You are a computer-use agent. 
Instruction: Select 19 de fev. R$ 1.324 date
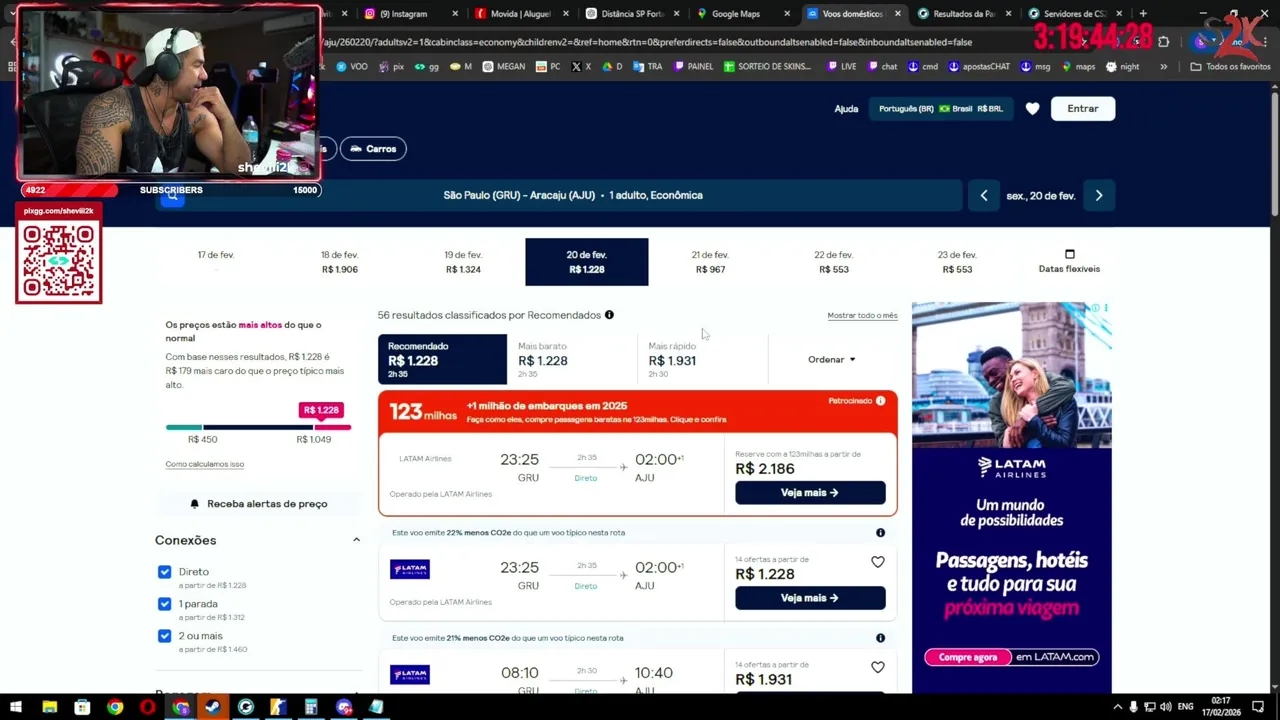pos(463,262)
